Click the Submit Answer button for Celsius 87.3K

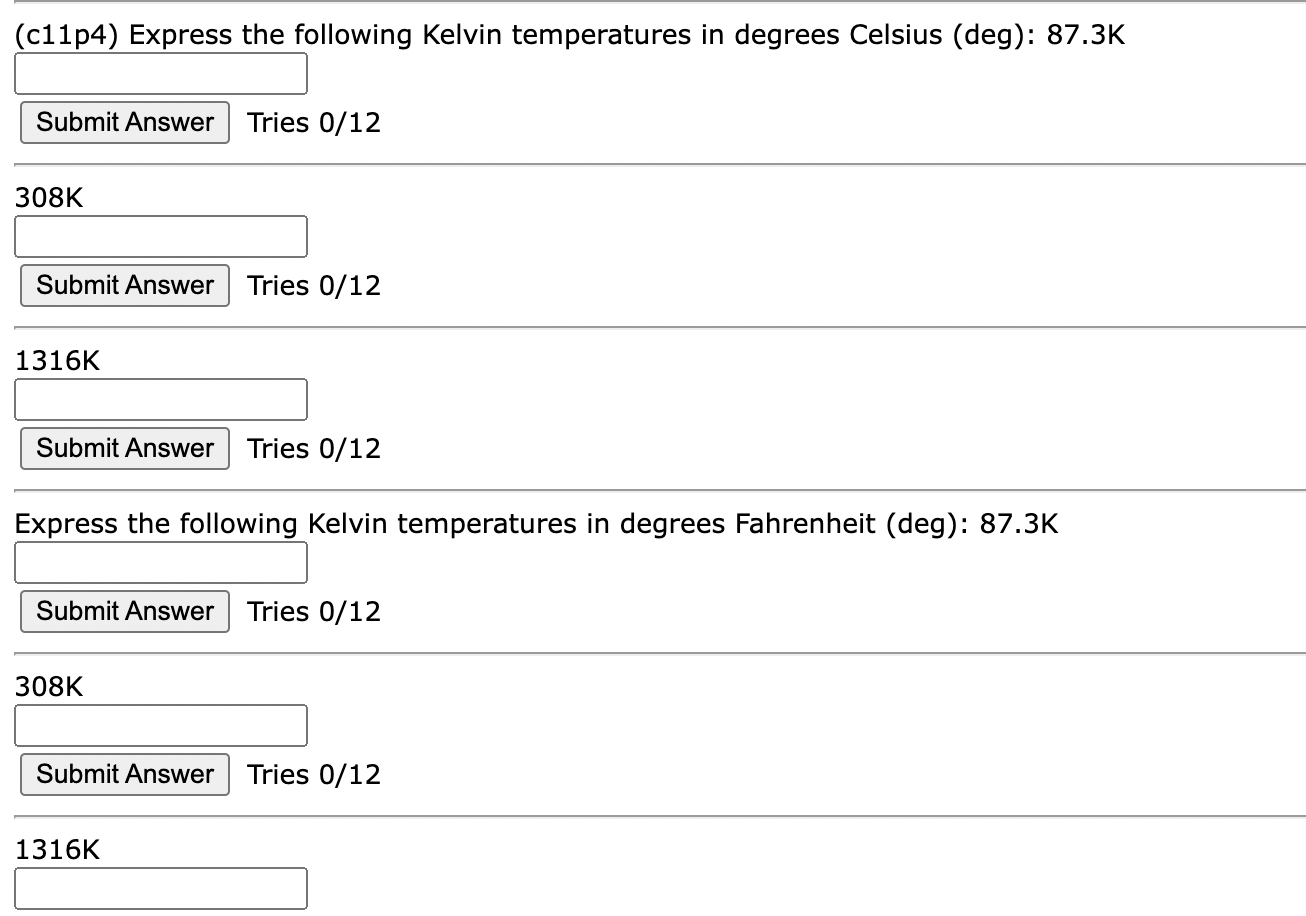click(124, 122)
